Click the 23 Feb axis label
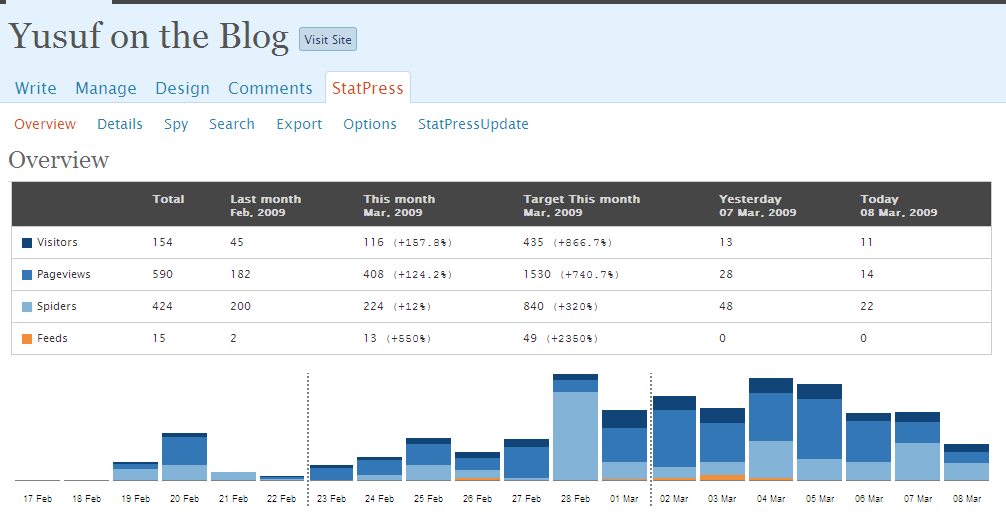The height and width of the screenshot is (518, 1006). tap(331, 499)
